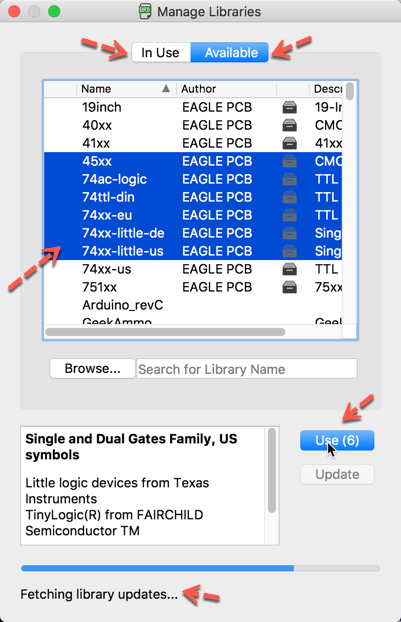Image resolution: width=401 pixels, height=622 pixels.
Task: Open the Browse... file dialog
Action: tap(92, 369)
